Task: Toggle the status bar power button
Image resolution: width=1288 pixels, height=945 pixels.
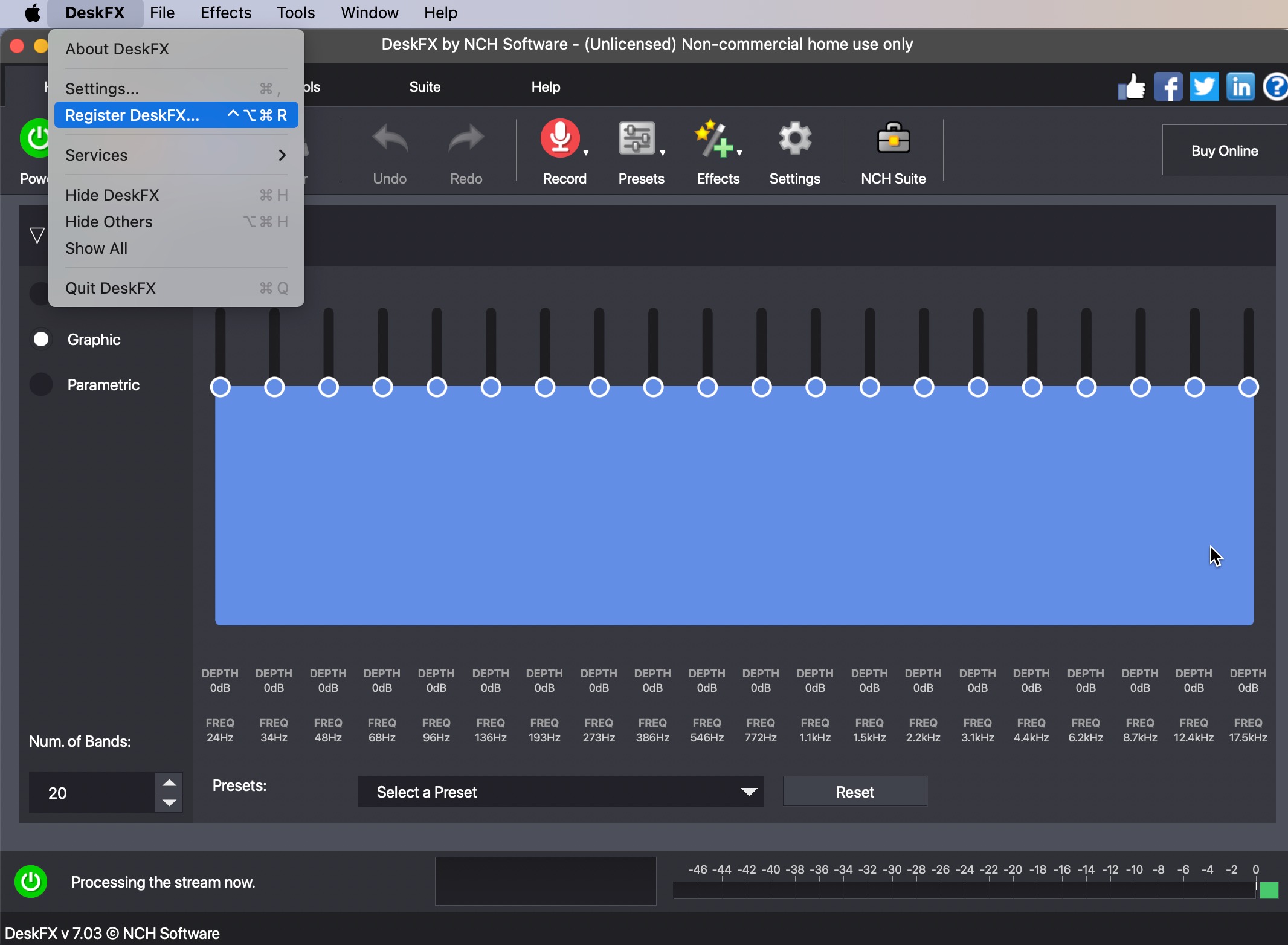Action: point(31,882)
